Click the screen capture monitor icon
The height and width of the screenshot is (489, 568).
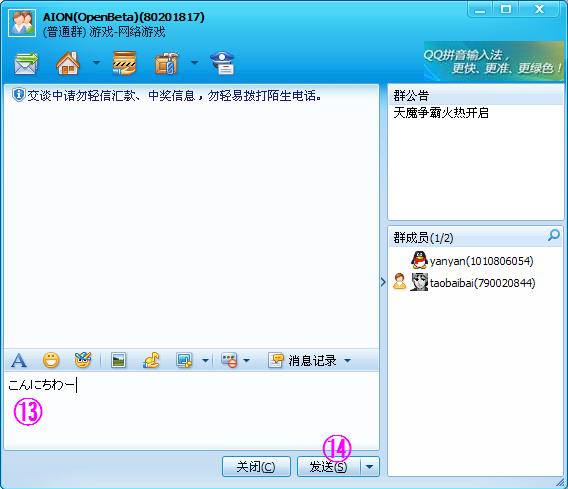184,360
